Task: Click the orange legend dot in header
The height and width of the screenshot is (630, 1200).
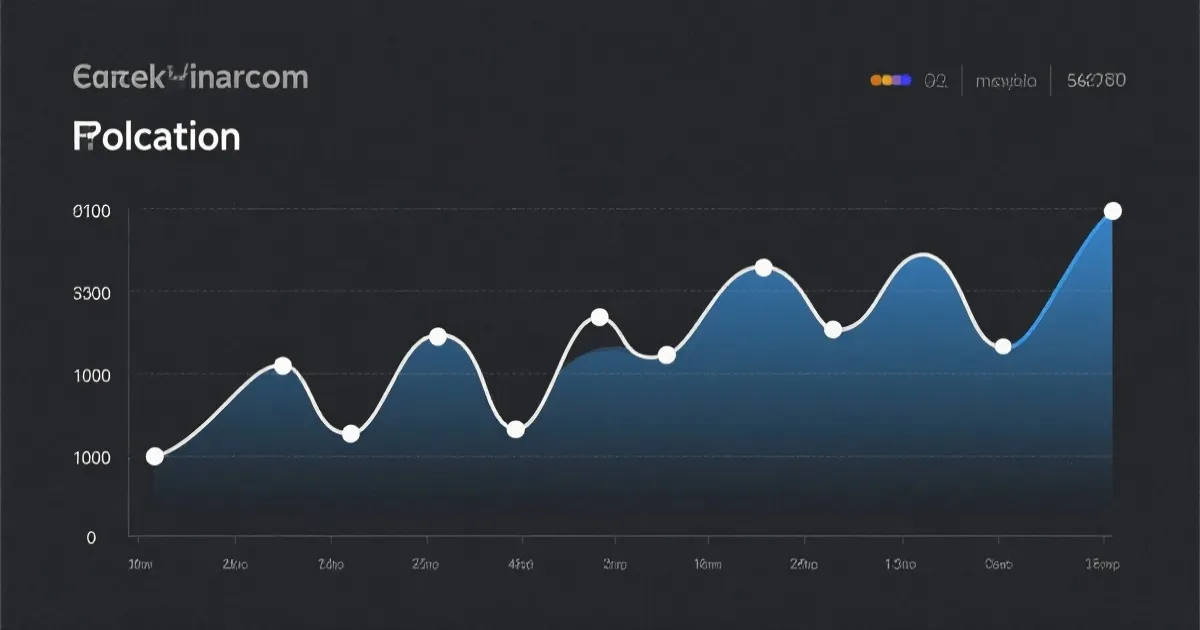Action: 878,81
